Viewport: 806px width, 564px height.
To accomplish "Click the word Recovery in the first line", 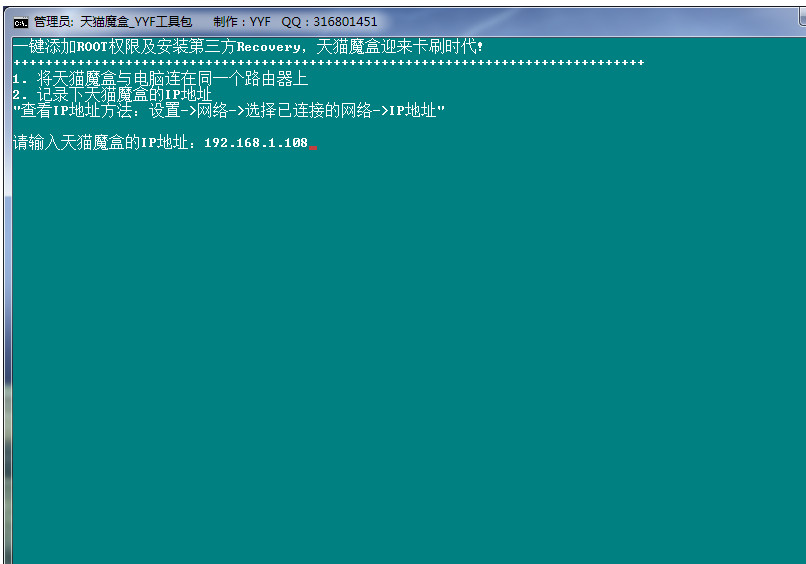I will 268,47.
